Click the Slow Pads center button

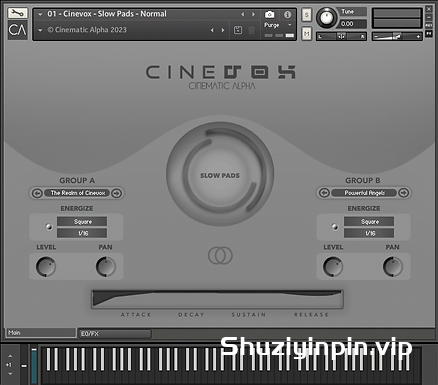220,175
